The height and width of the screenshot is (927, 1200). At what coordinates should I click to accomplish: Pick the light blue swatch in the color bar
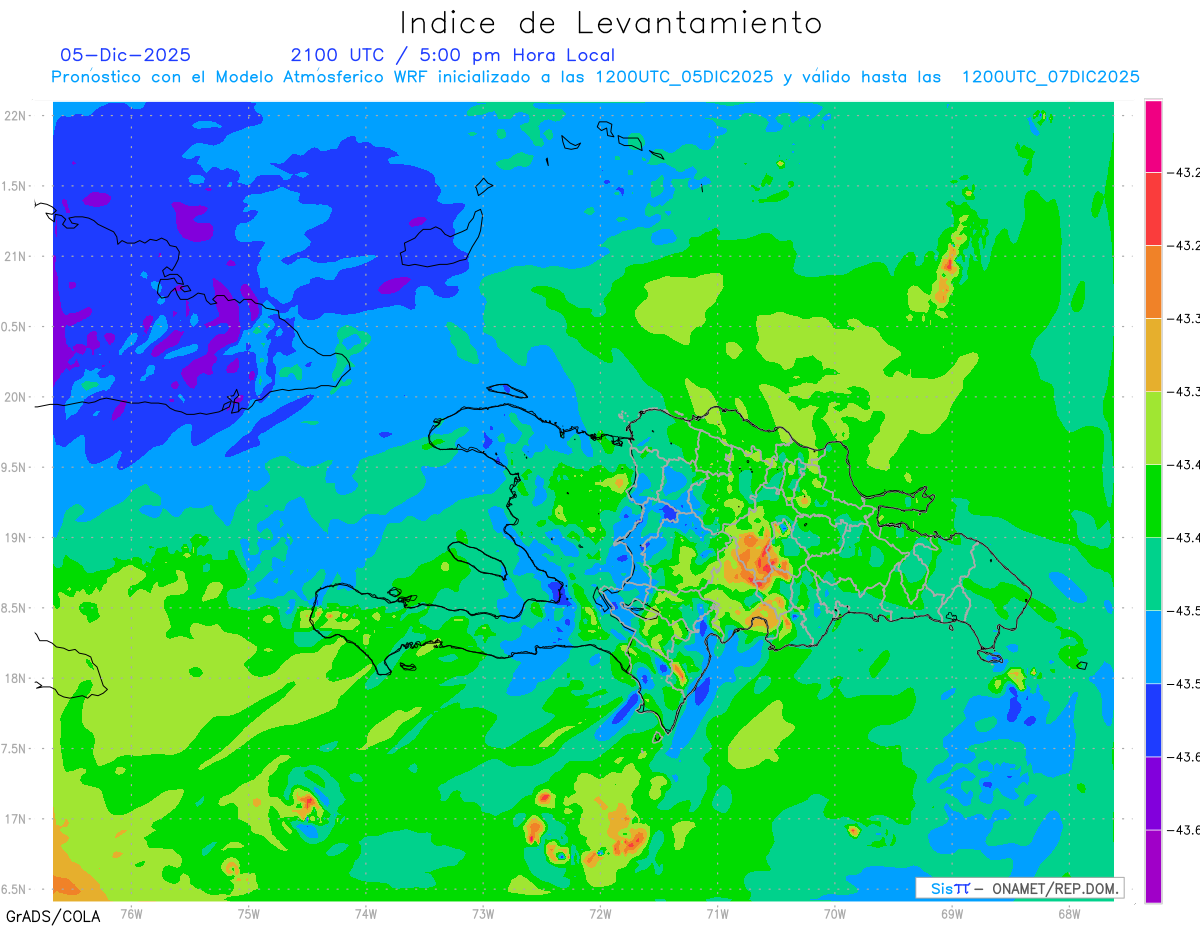coord(1153,647)
